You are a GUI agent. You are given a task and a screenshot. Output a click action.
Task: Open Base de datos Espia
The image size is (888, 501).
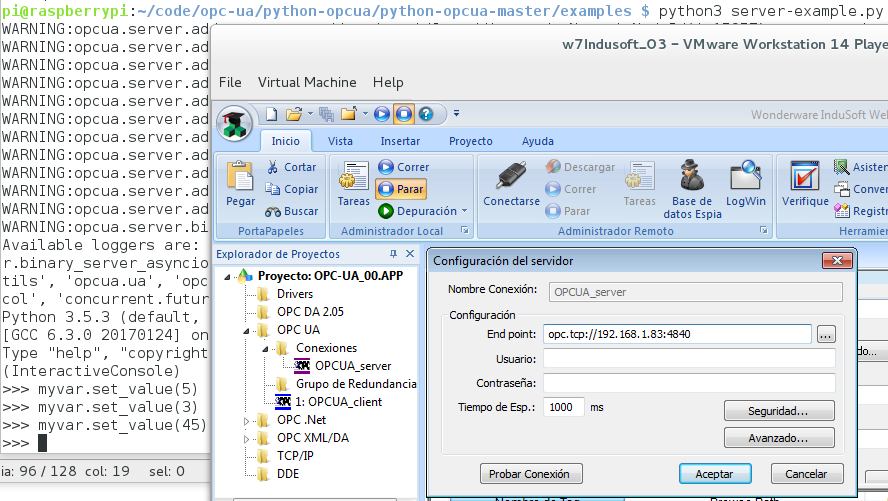tap(692, 190)
